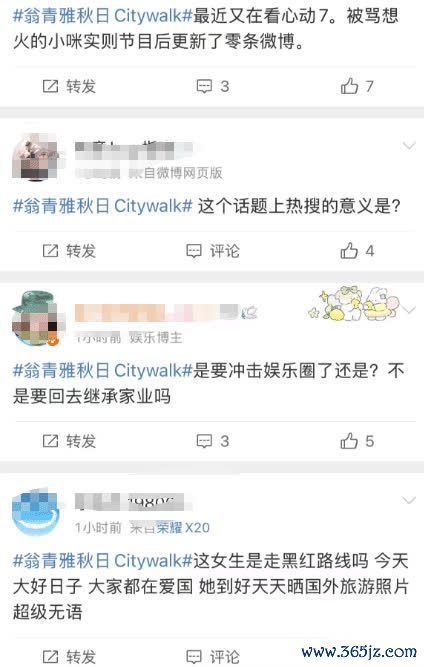
Task: Like the post with 7 likes
Action: click(x=357, y=86)
